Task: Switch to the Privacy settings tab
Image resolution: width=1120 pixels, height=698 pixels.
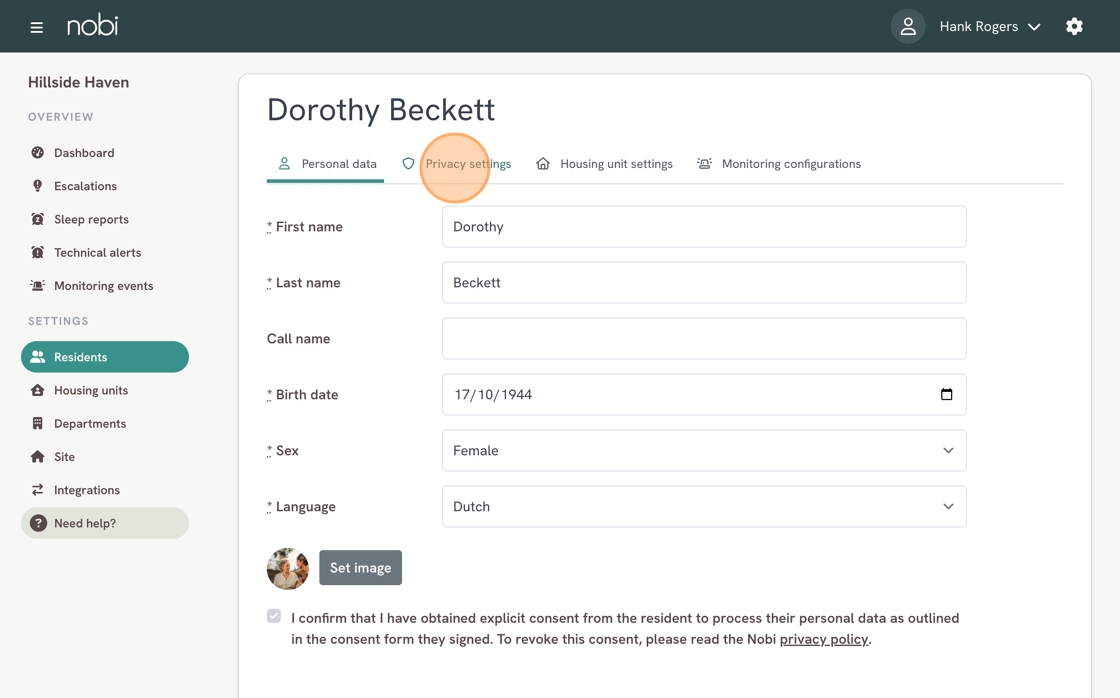Action: pyautogui.click(x=457, y=164)
